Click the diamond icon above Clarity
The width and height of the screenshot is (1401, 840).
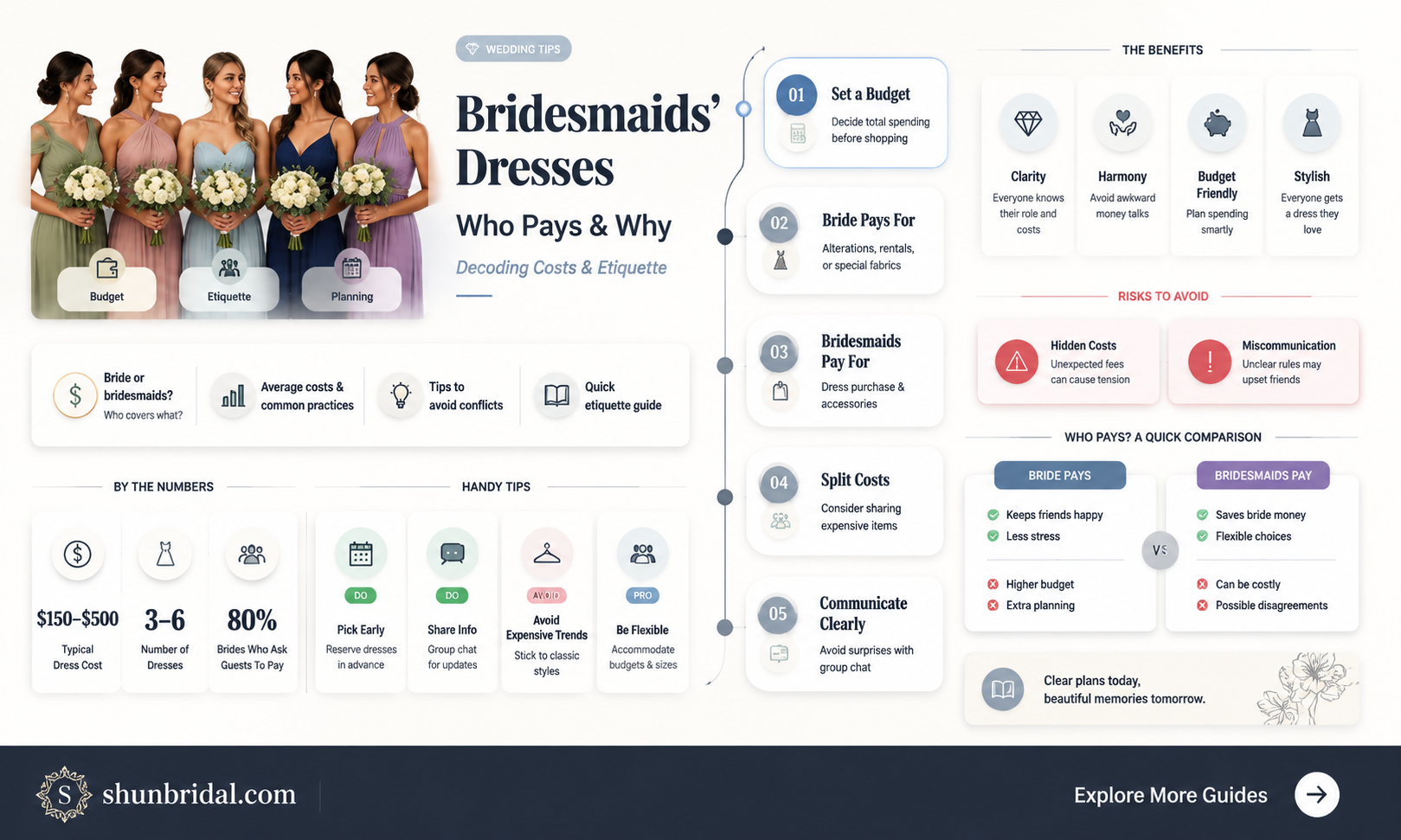pyautogui.click(x=1028, y=124)
